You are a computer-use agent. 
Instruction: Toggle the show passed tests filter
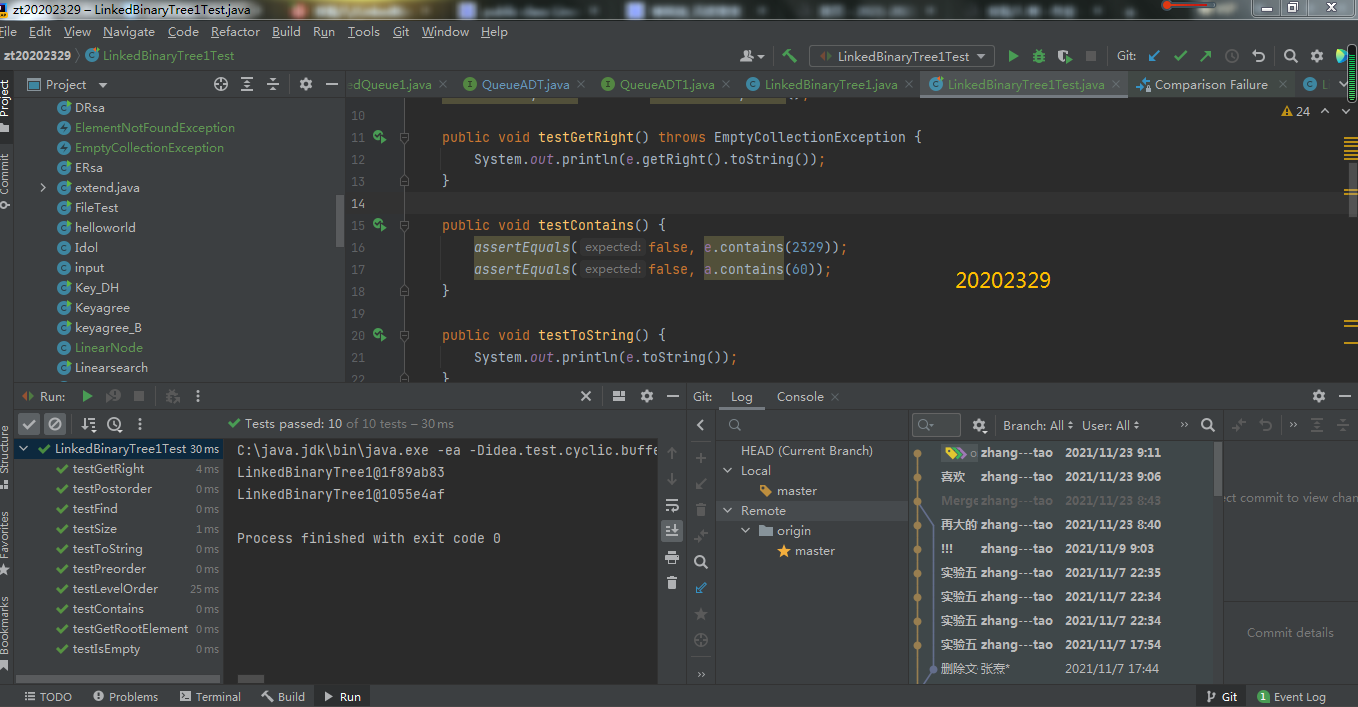[29, 424]
